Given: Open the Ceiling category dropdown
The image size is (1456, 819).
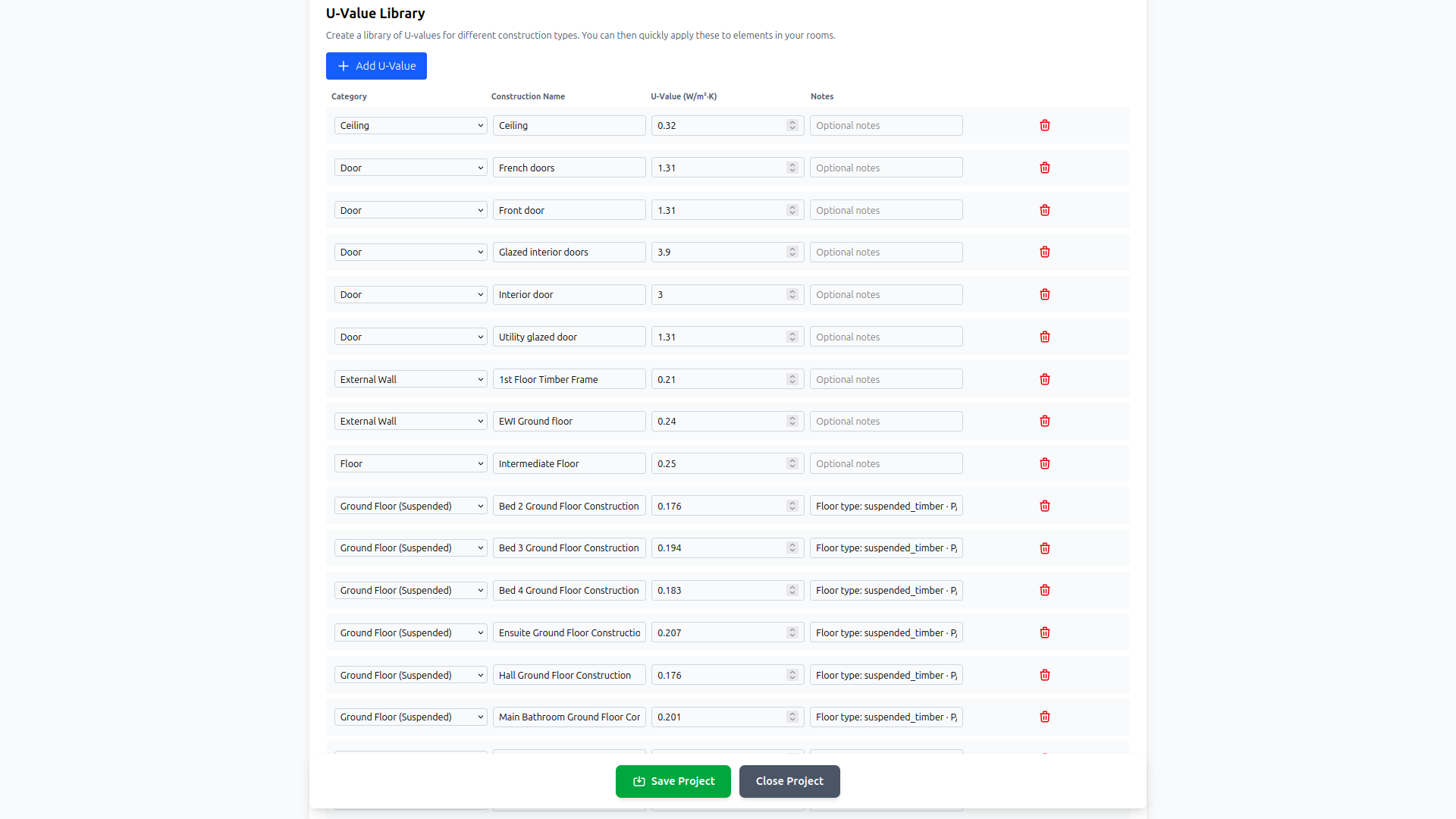Looking at the screenshot, I should tap(410, 125).
